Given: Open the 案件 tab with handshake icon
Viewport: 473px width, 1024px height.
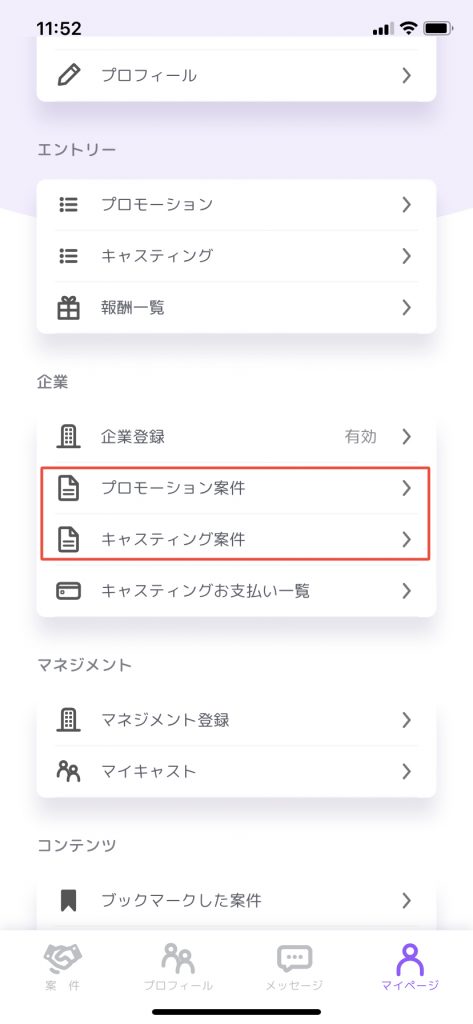Looking at the screenshot, I should tap(63, 967).
